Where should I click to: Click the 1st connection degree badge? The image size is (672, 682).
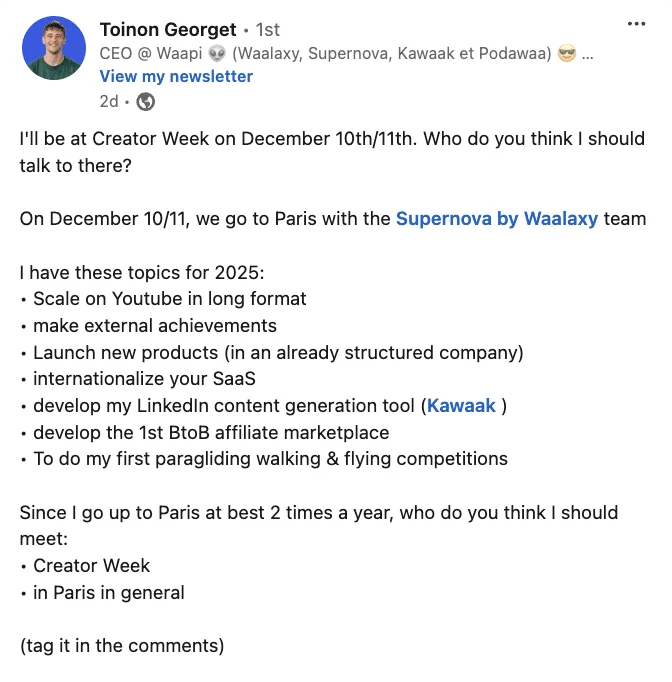click(x=267, y=30)
